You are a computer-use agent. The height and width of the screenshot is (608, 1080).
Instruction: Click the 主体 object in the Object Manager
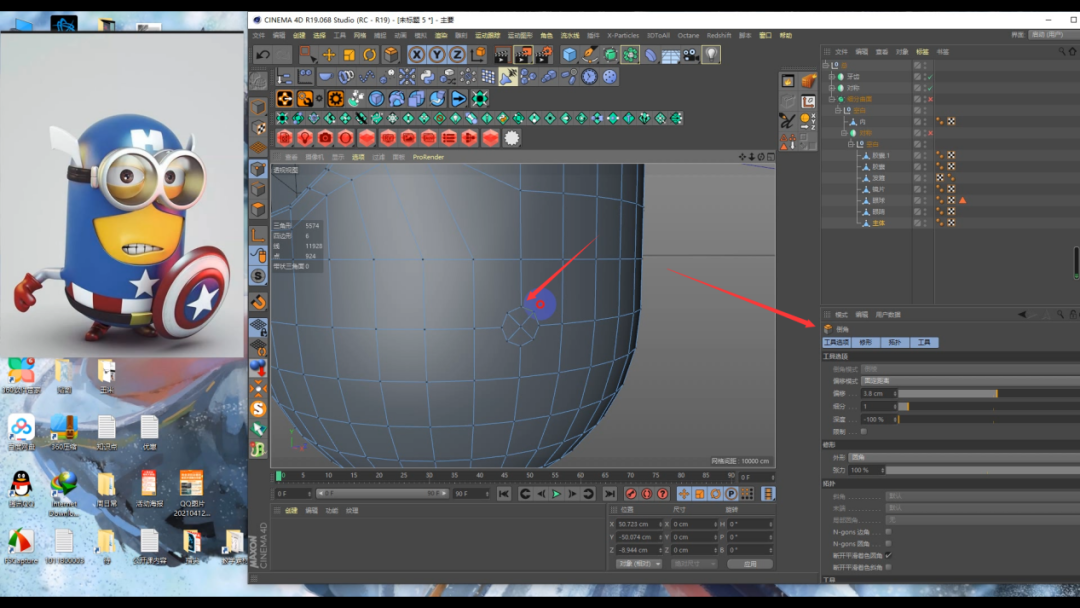(x=879, y=223)
